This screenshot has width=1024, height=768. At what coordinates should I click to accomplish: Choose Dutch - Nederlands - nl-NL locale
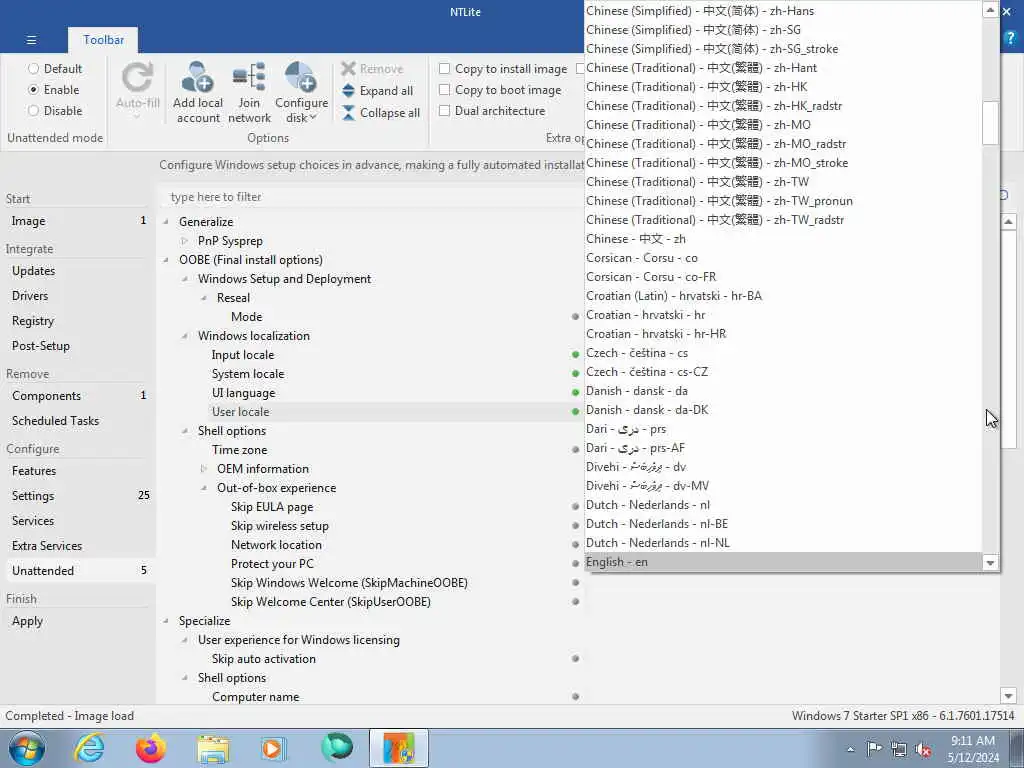[x=782, y=543]
